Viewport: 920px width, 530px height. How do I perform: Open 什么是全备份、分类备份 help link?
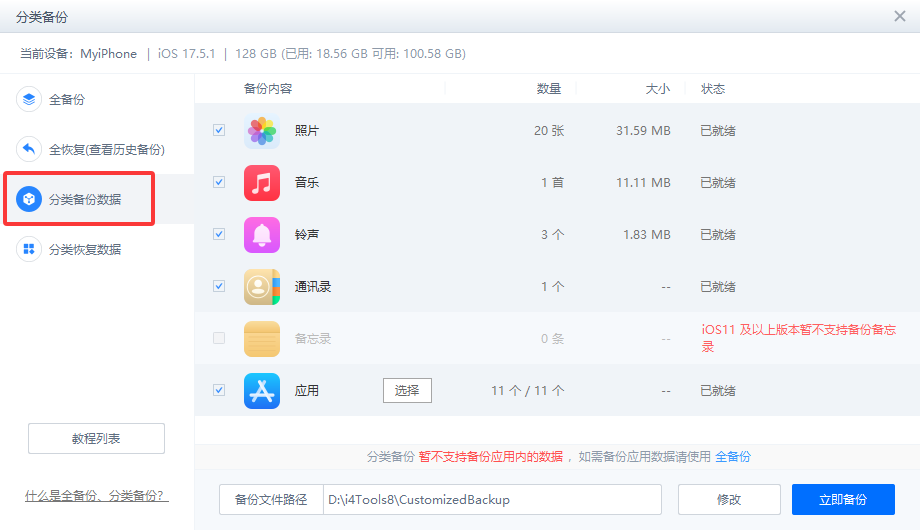pyautogui.click(x=96, y=496)
